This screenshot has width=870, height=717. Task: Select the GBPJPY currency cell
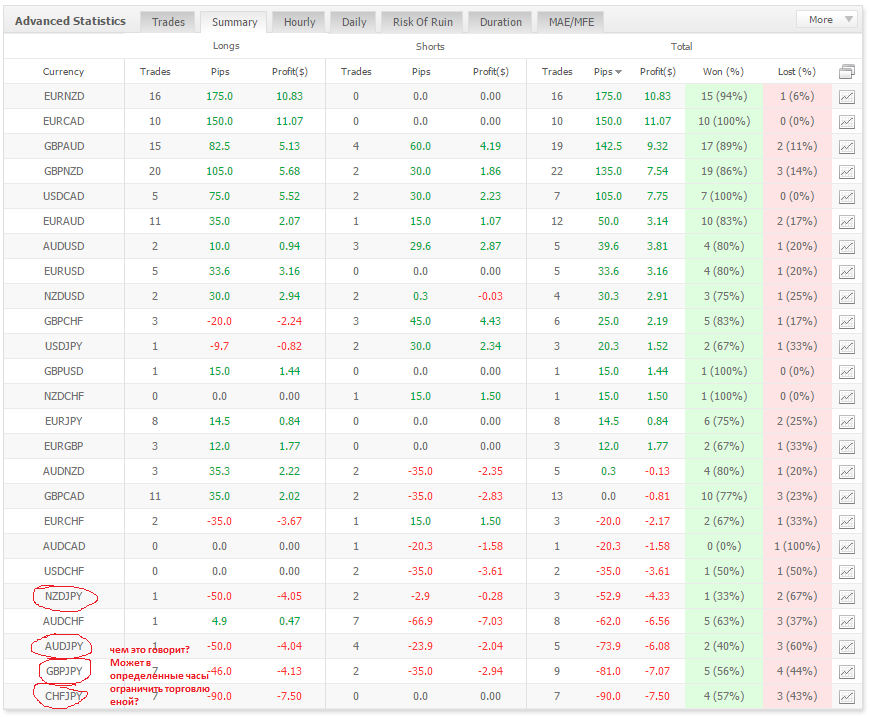[x=64, y=671]
